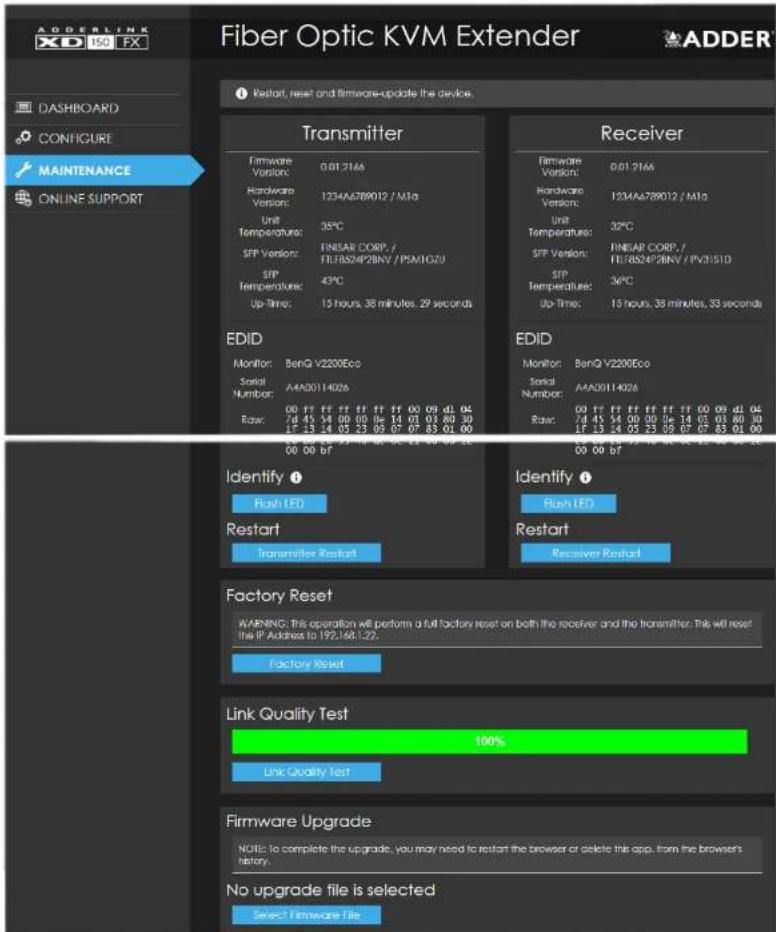This screenshot has height=932, width=776.
Task: Click 'No upgrade file is selected' text
Action: 330,890
